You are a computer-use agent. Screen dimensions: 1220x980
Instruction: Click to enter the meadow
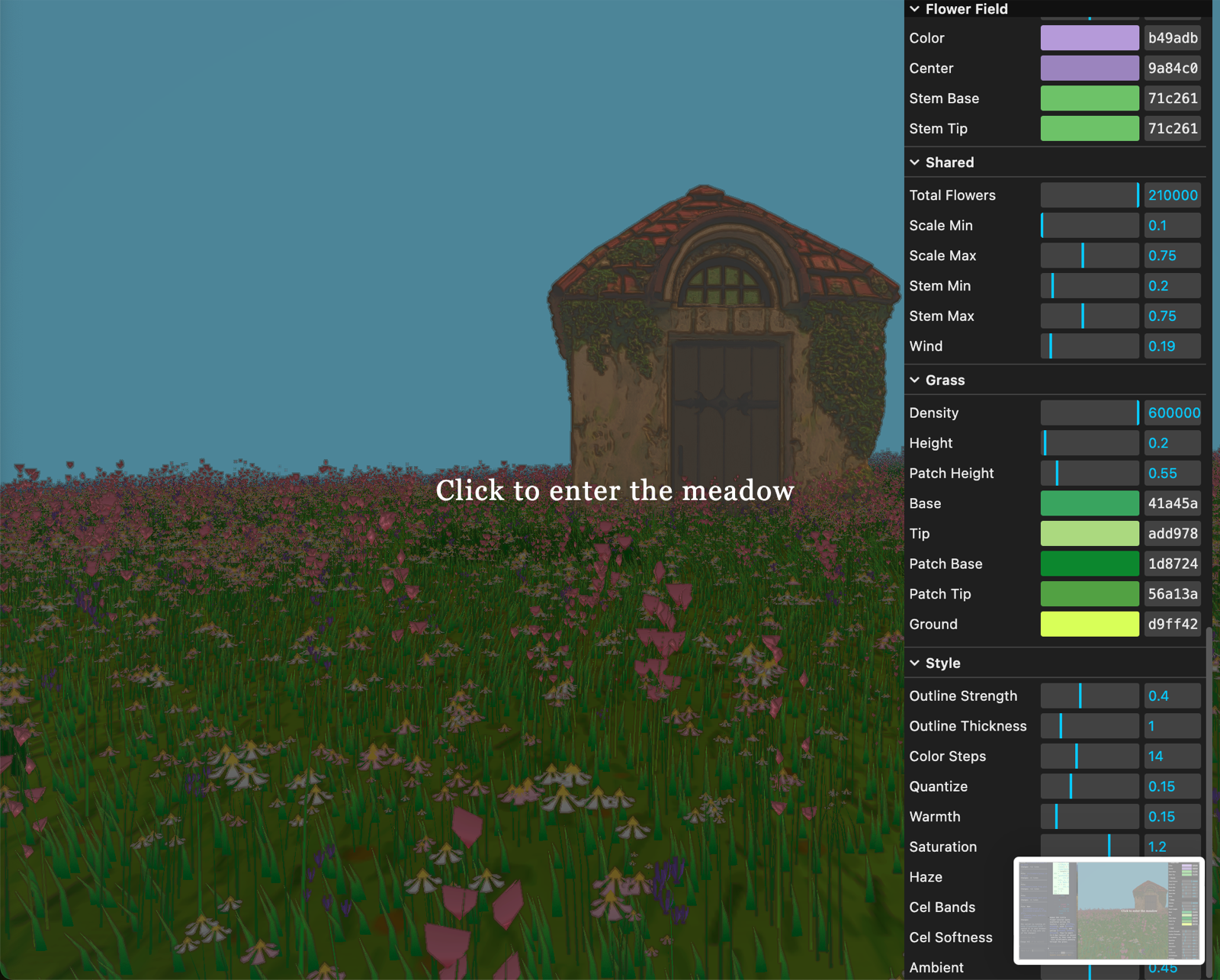click(x=615, y=490)
